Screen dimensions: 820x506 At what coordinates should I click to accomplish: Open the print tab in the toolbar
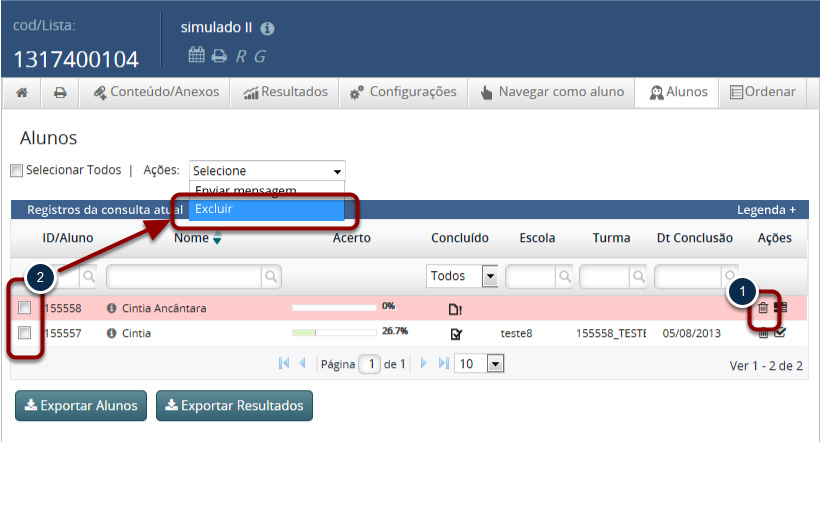click(x=60, y=93)
